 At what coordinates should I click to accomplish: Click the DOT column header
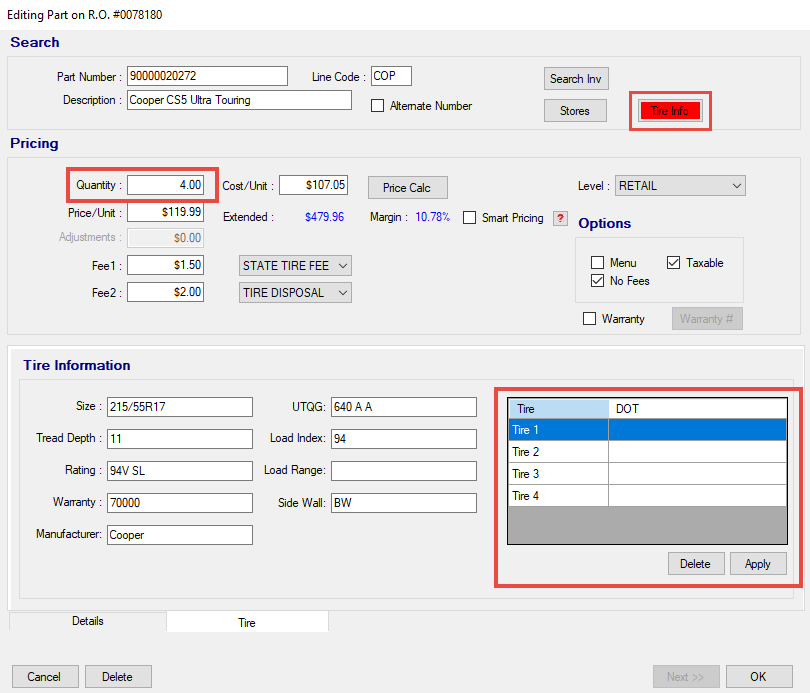[697, 409]
